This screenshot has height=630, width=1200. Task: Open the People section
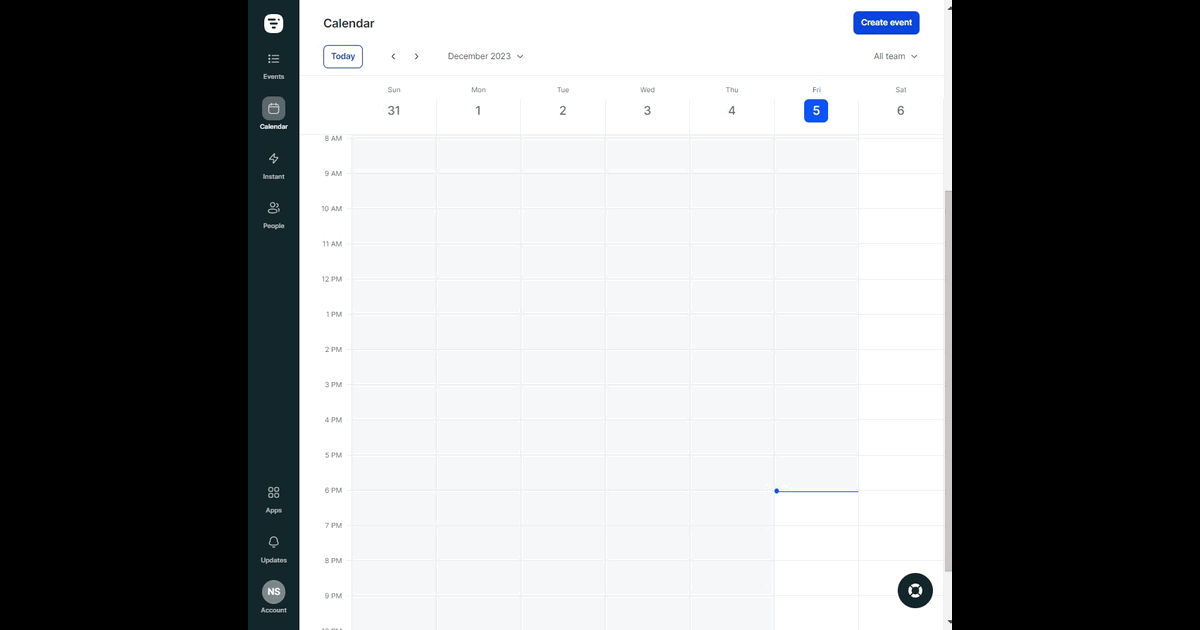[x=273, y=214]
